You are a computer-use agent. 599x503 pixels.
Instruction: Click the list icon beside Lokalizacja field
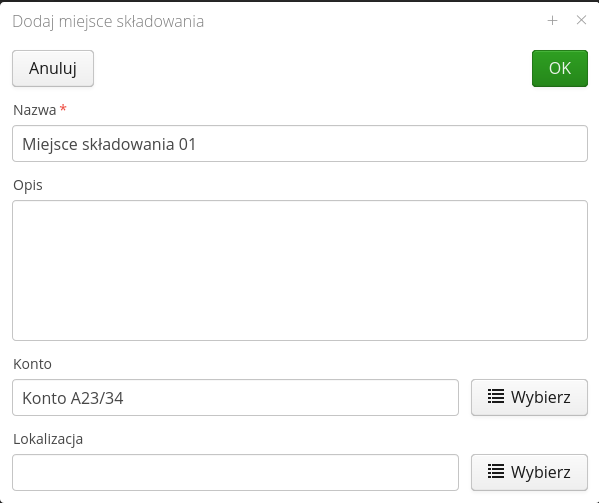click(496, 471)
